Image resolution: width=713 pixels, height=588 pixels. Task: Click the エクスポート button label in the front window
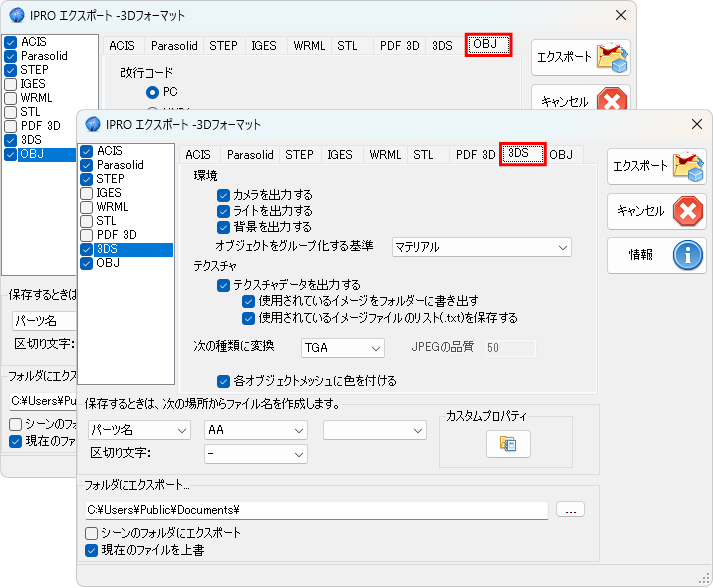[x=640, y=166]
